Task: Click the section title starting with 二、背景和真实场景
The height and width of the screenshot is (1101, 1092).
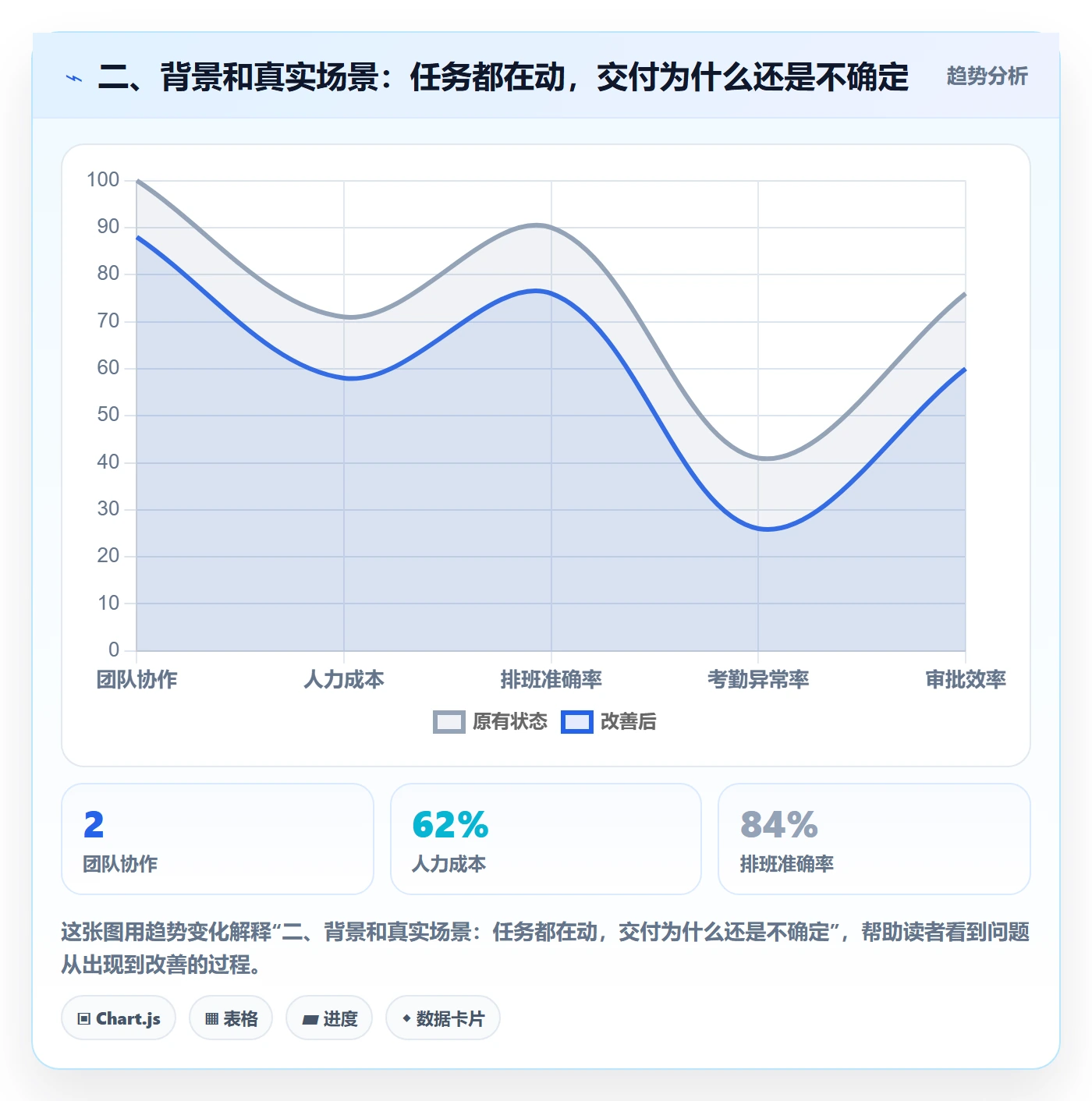Action: [x=503, y=77]
